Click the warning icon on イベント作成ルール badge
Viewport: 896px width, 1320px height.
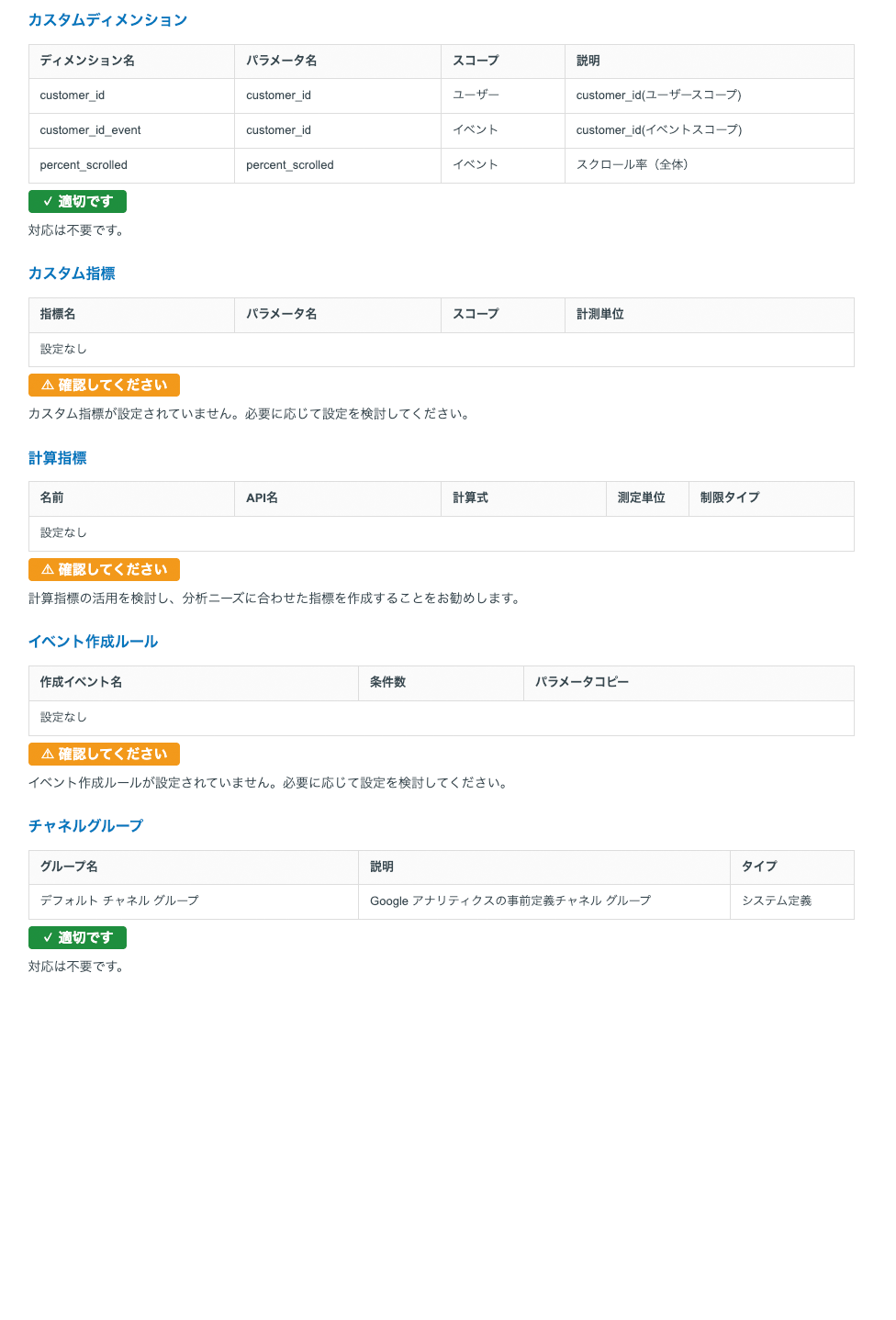pyautogui.click(x=46, y=754)
